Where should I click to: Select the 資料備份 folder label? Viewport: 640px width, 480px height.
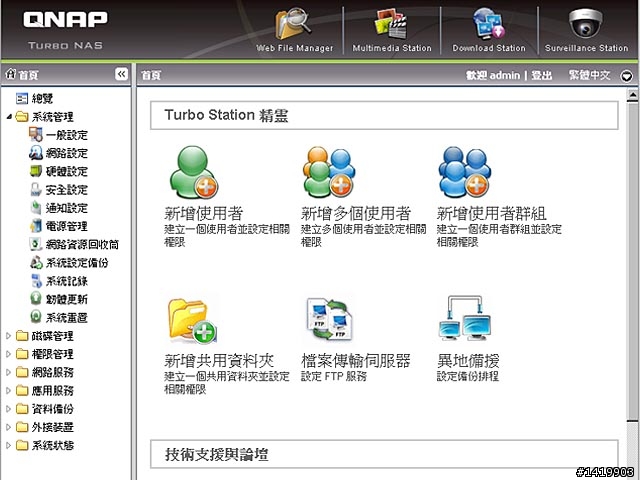coord(53,409)
